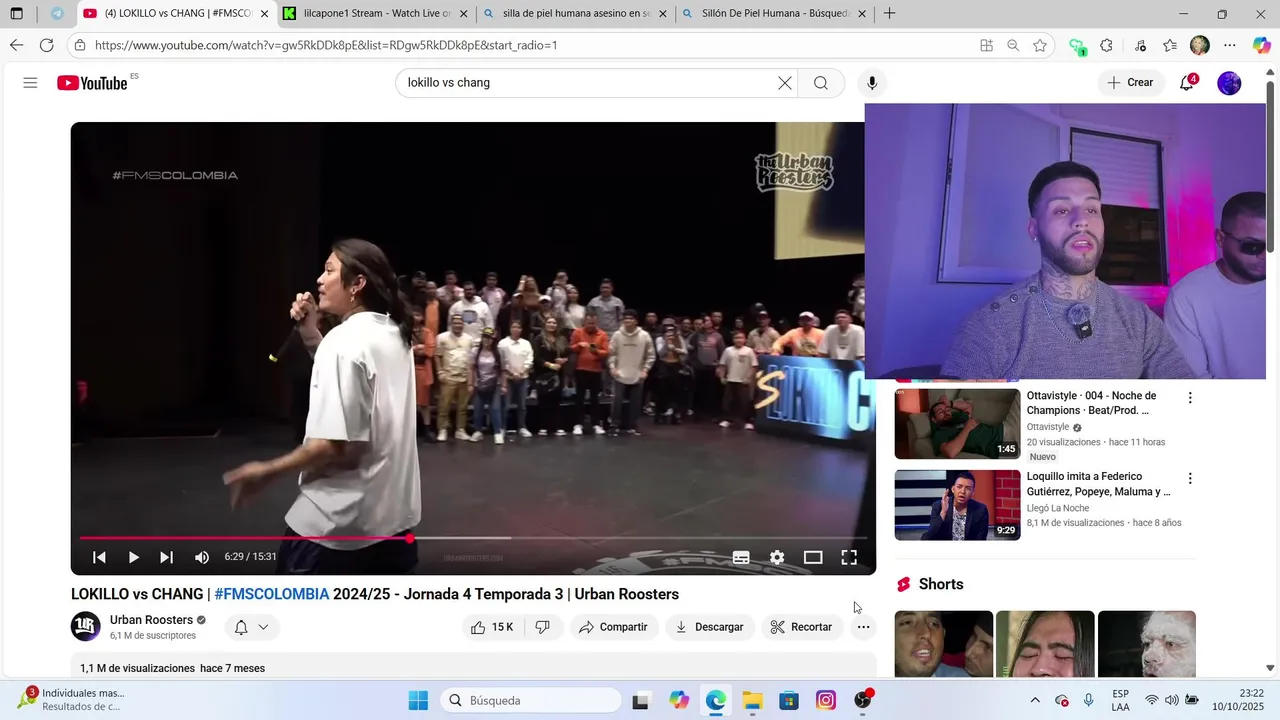1280x720 pixels.
Task: Go back with browser back arrow
Action: pyautogui.click(x=16, y=45)
